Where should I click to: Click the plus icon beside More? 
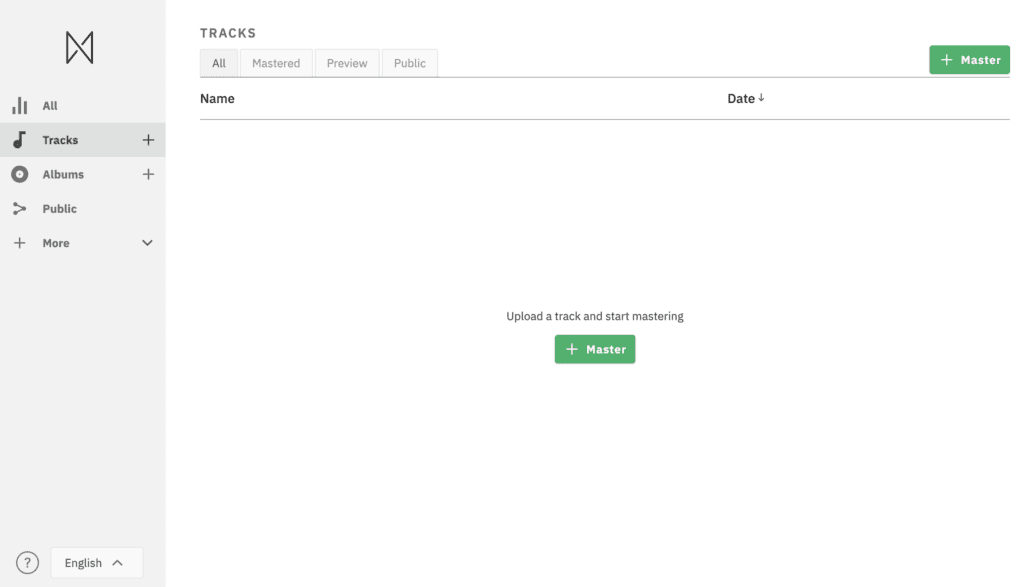click(x=19, y=243)
